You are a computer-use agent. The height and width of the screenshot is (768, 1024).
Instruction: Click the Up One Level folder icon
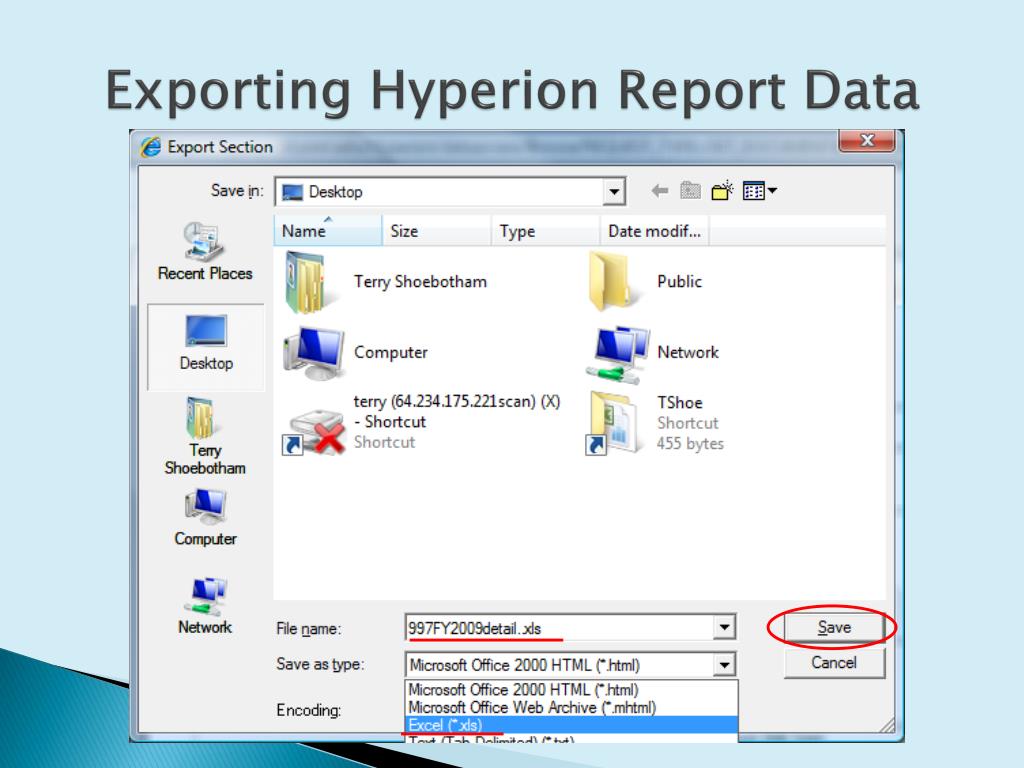(690, 191)
